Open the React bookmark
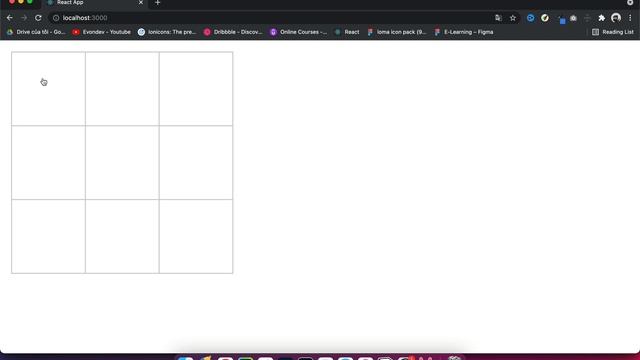The image size is (640, 360). point(347,32)
